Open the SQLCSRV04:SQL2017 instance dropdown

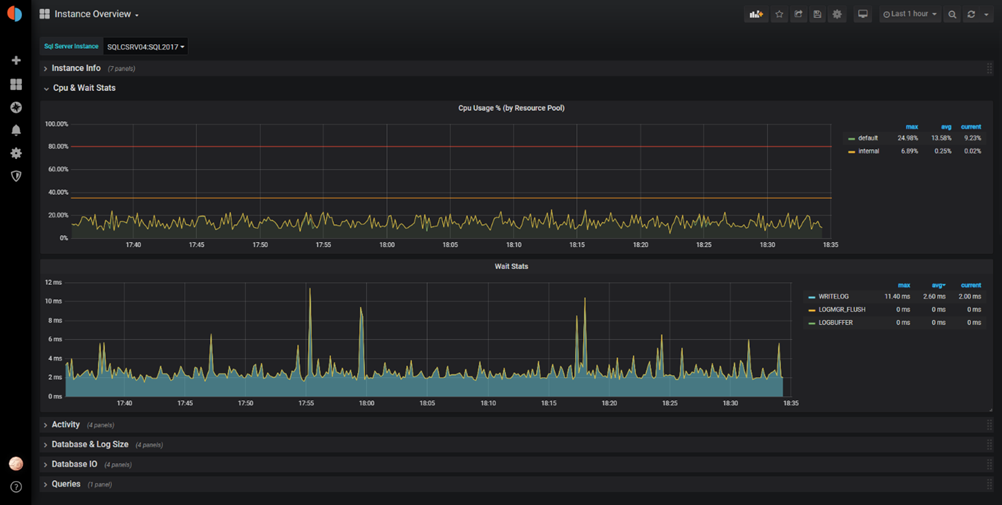[146, 47]
